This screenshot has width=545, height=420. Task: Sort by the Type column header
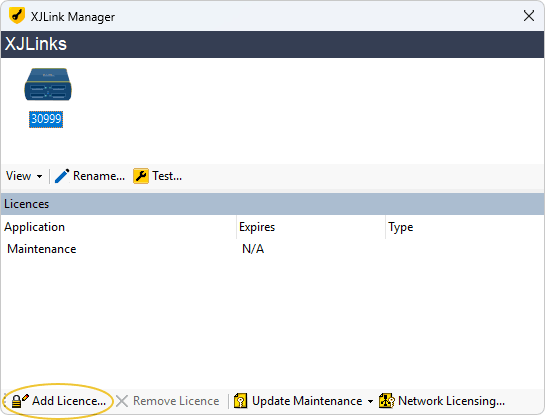(465, 227)
